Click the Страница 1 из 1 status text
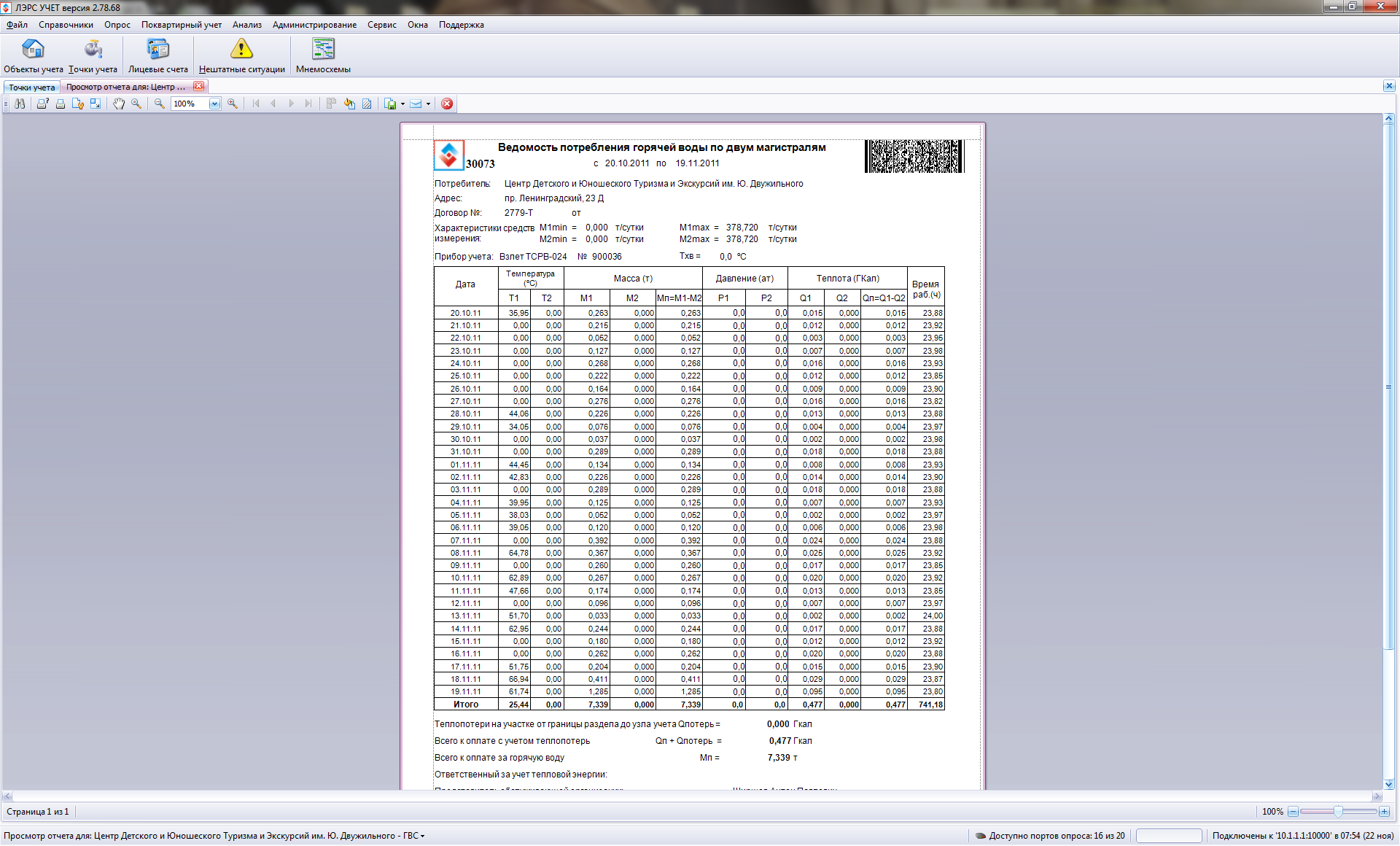 tap(38, 812)
